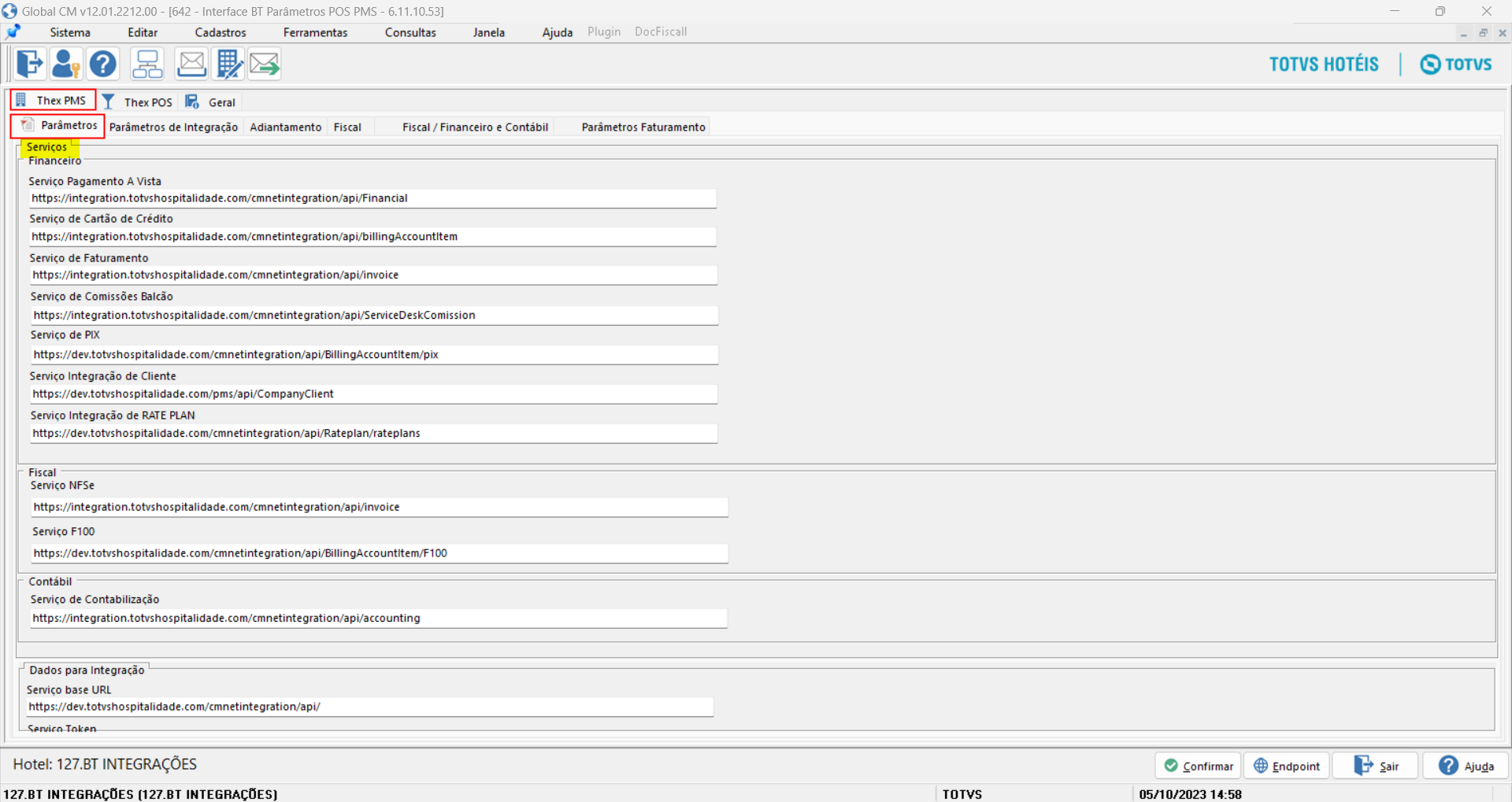Viewport: 1512px width, 802px height.
Task: Click the Sair button
Action: [x=1376, y=766]
